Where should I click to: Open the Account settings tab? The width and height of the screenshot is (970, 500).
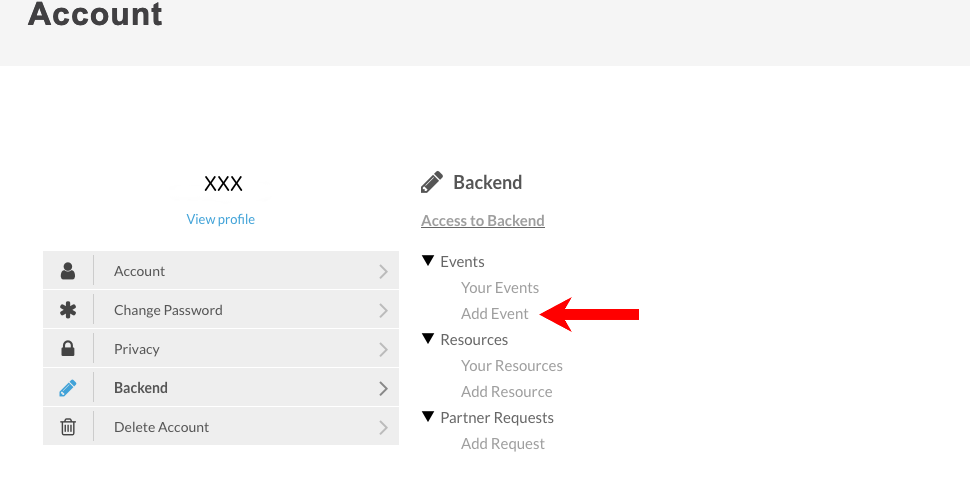[x=140, y=271]
